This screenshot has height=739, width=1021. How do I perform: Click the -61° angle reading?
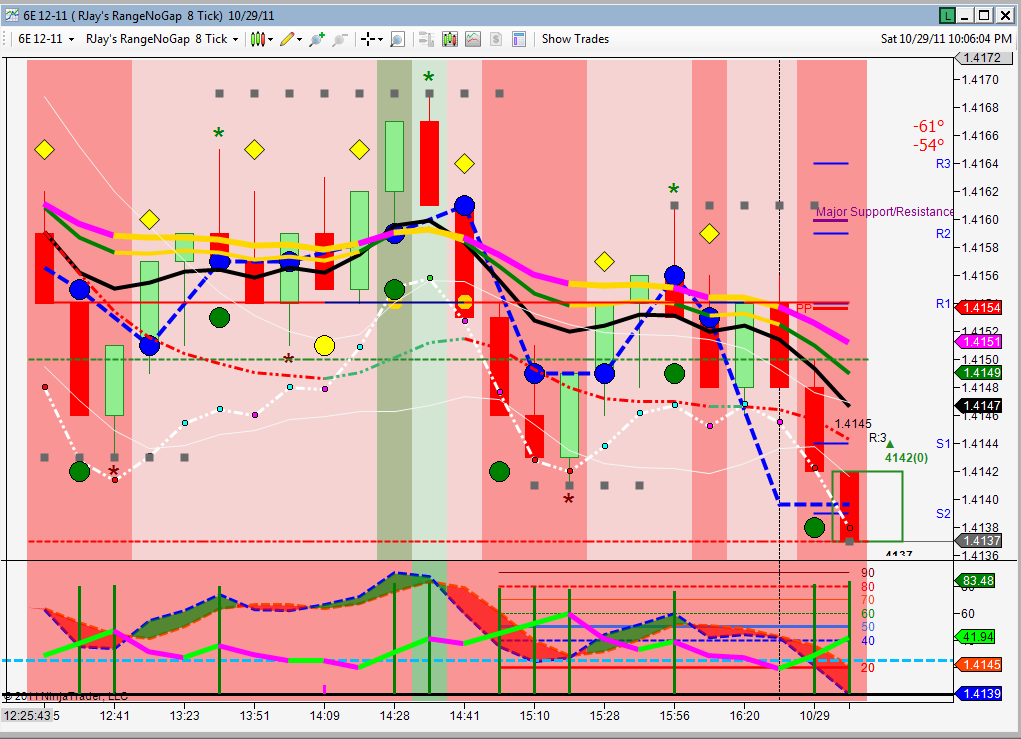point(928,126)
